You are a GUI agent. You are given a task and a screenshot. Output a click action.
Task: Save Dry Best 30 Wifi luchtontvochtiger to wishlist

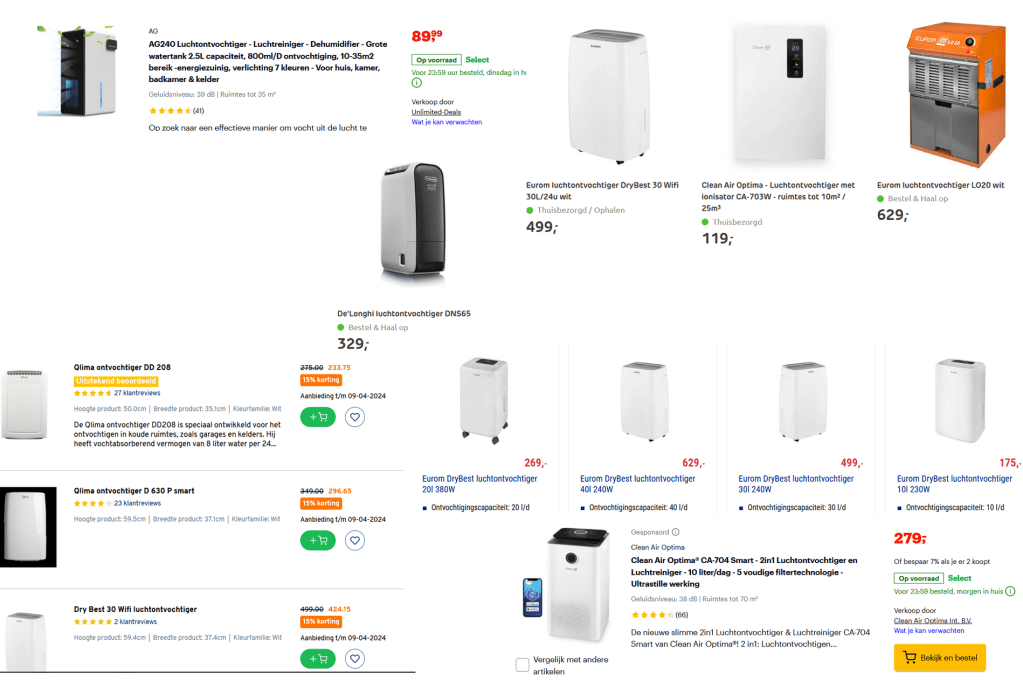(x=354, y=658)
